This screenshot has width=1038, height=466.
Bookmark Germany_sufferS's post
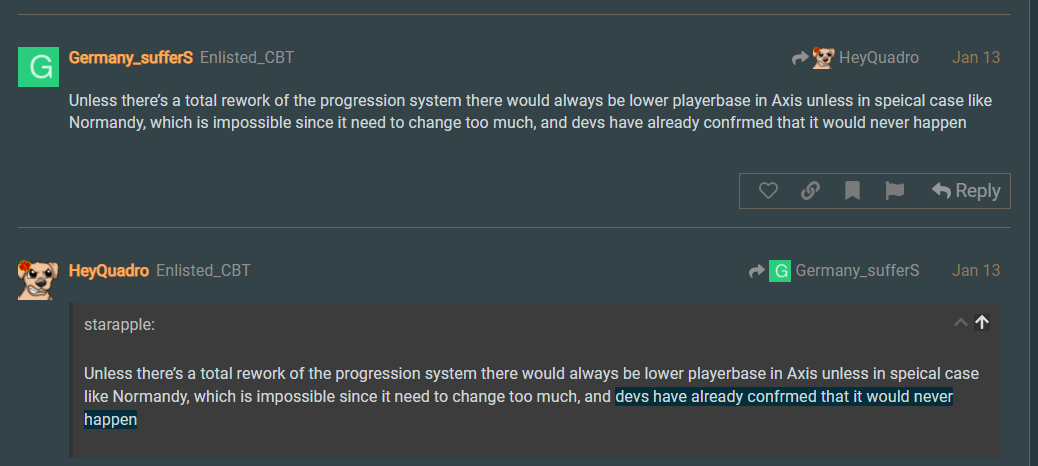pos(852,191)
